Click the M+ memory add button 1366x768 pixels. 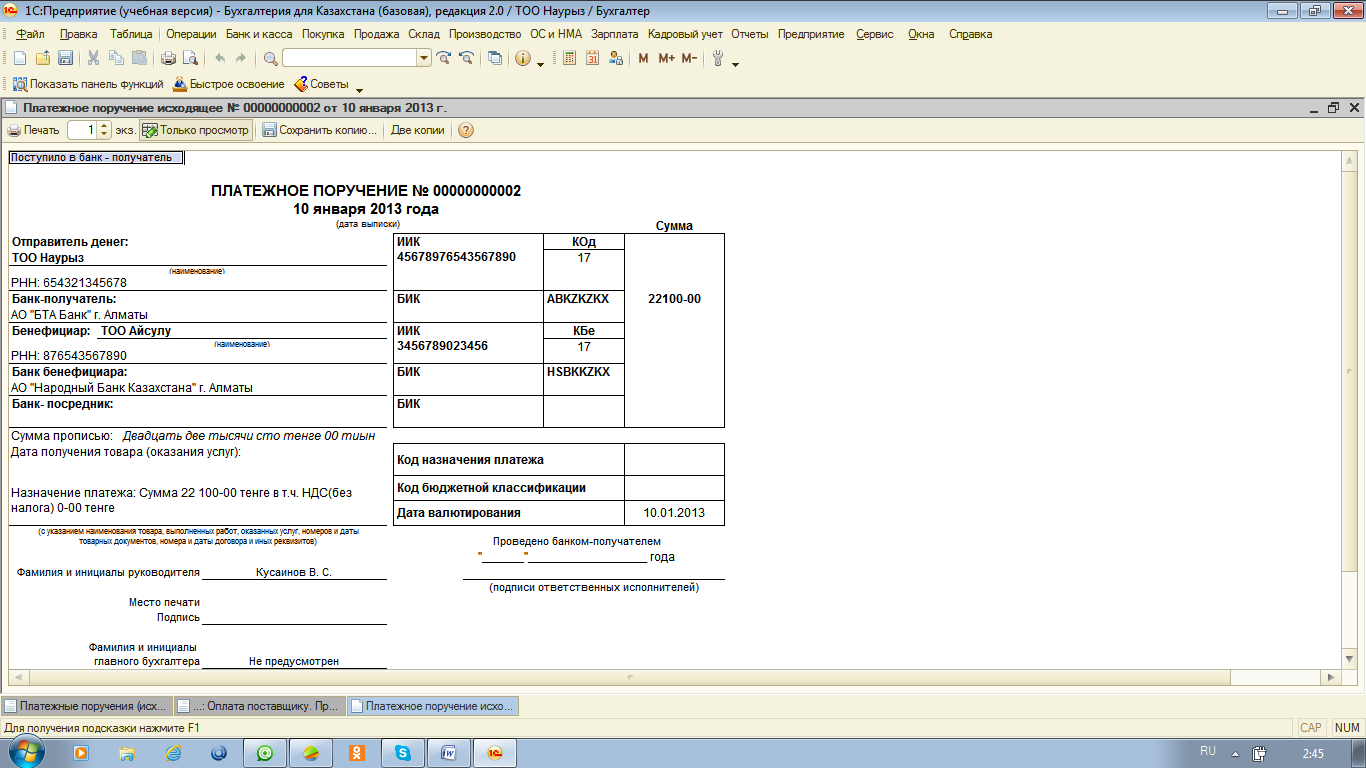[667, 58]
